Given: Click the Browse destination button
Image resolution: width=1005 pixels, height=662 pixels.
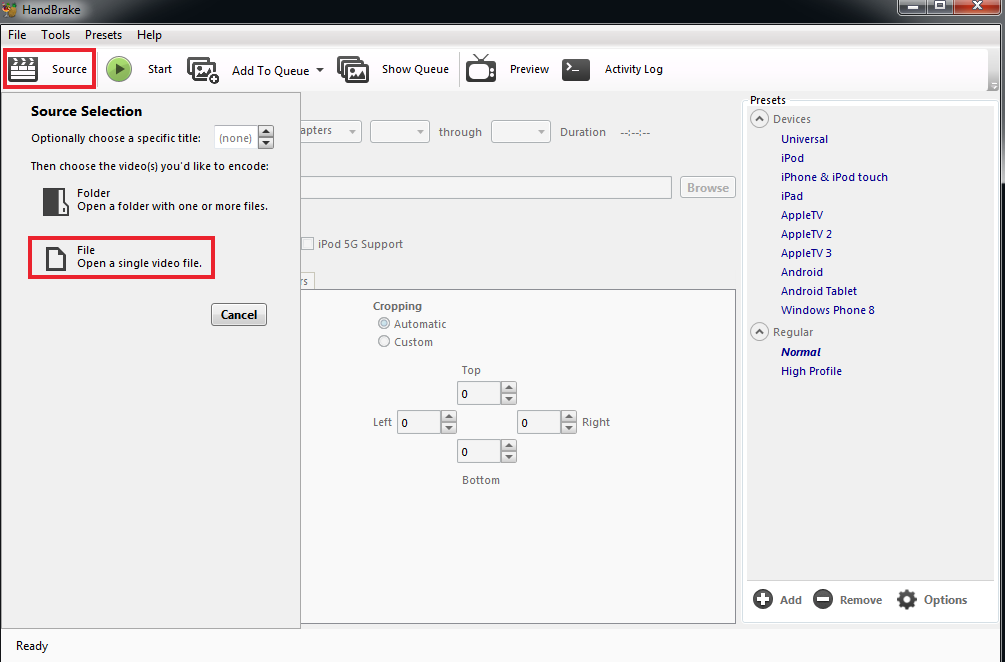Looking at the screenshot, I should tap(708, 188).
